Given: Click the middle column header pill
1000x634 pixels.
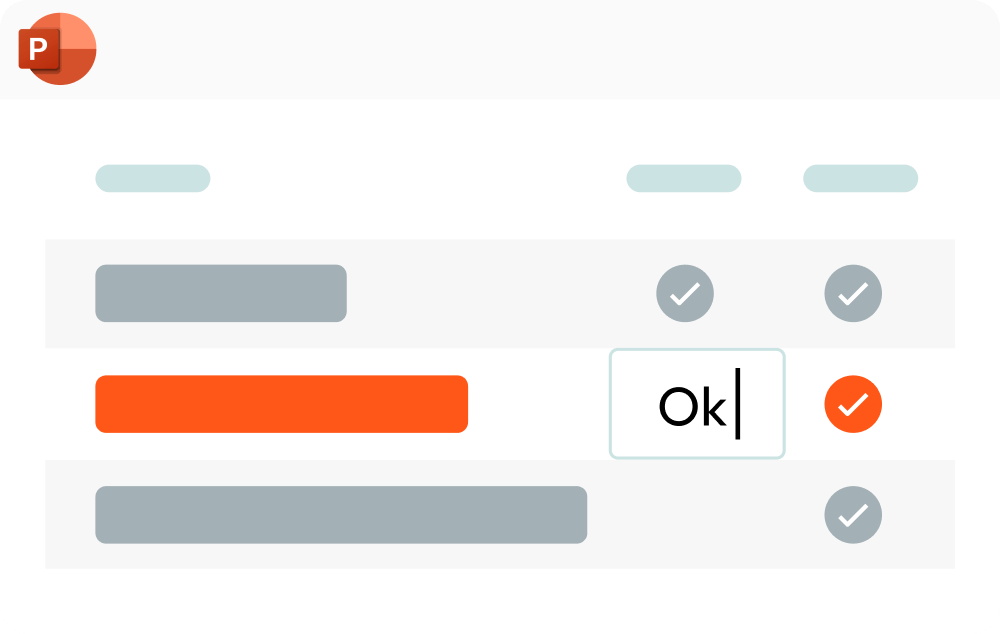Looking at the screenshot, I should 684,179.
